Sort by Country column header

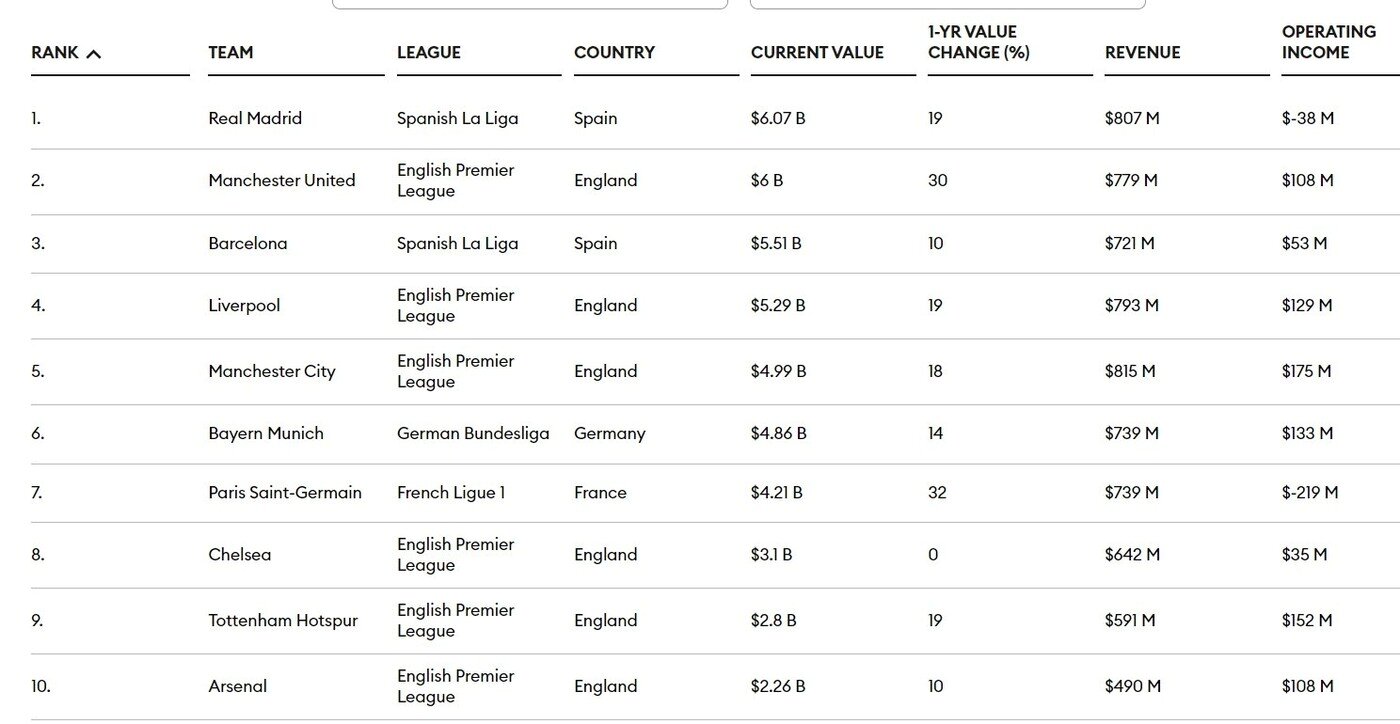[x=614, y=53]
